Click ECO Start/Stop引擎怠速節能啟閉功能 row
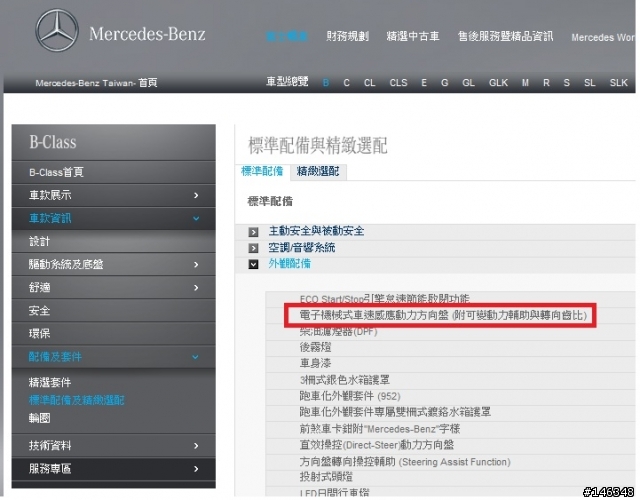Viewport: 640px width, 500px height. pyautogui.click(x=450, y=299)
